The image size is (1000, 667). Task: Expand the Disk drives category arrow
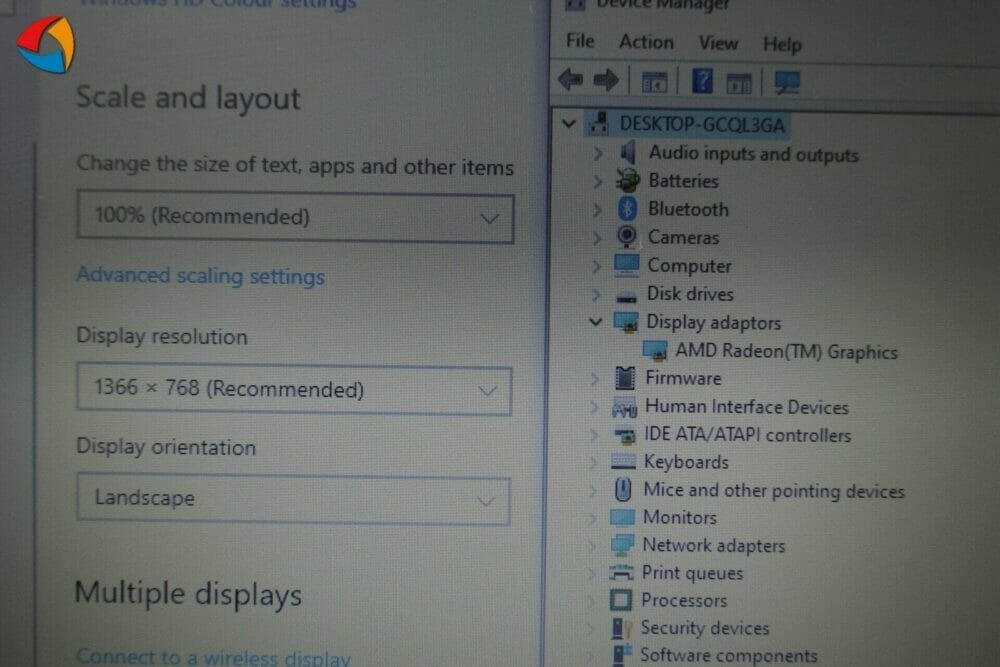coord(596,294)
